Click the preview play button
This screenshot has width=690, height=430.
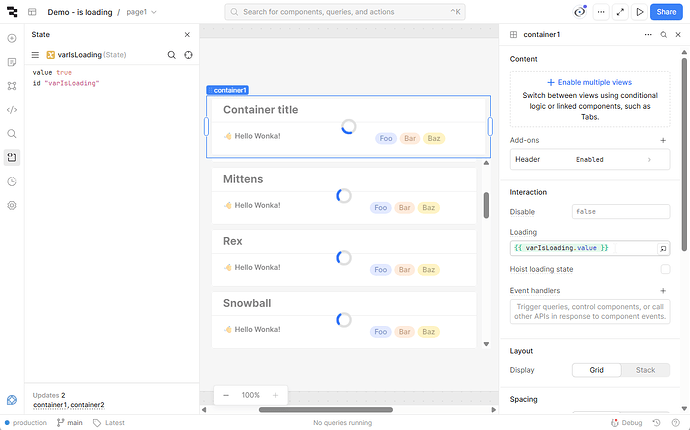(640, 12)
